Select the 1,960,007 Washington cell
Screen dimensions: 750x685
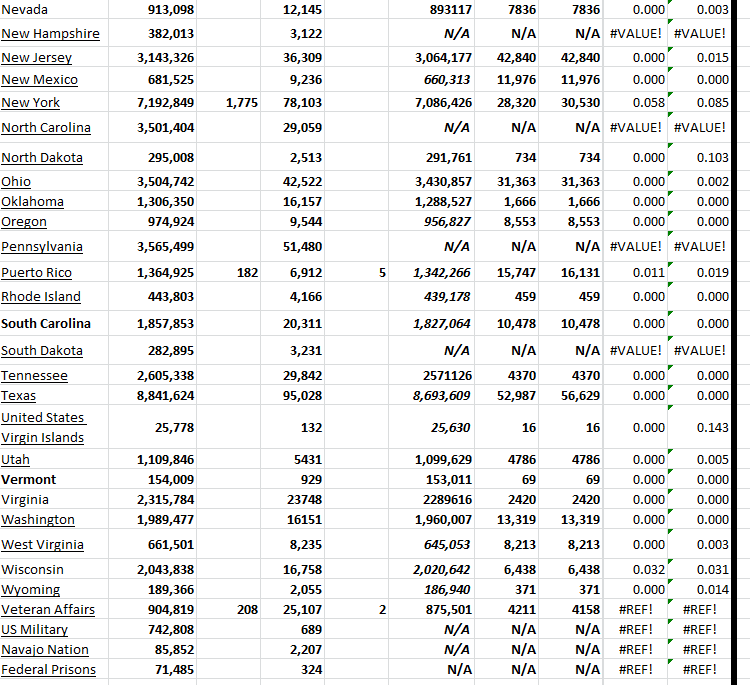click(x=432, y=519)
